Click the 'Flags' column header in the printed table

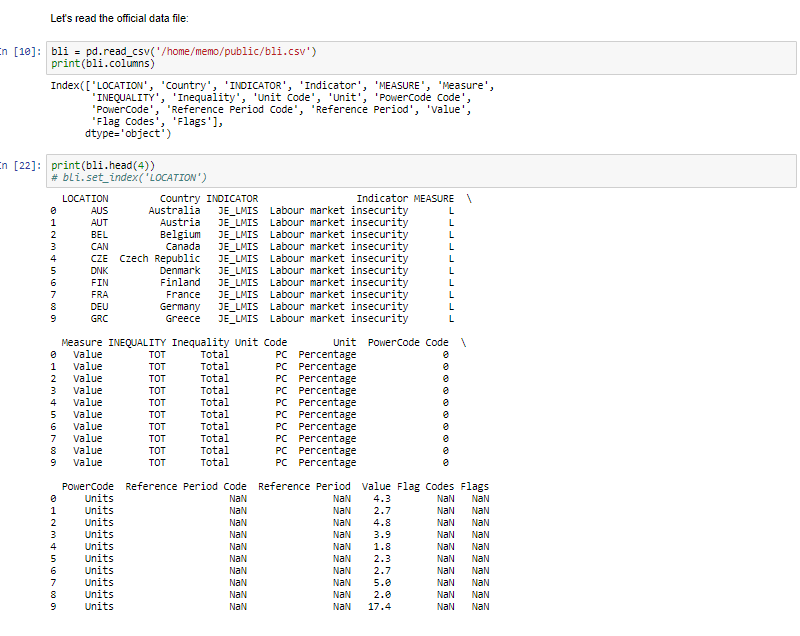pyautogui.click(x=474, y=487)
